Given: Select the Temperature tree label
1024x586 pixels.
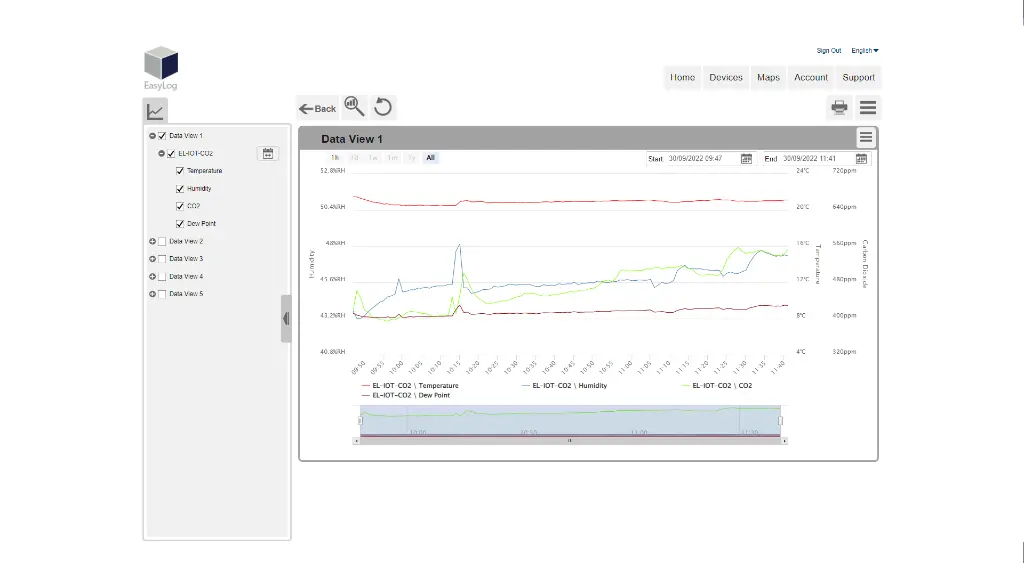Looking at the screenshot, I should 204,171.
